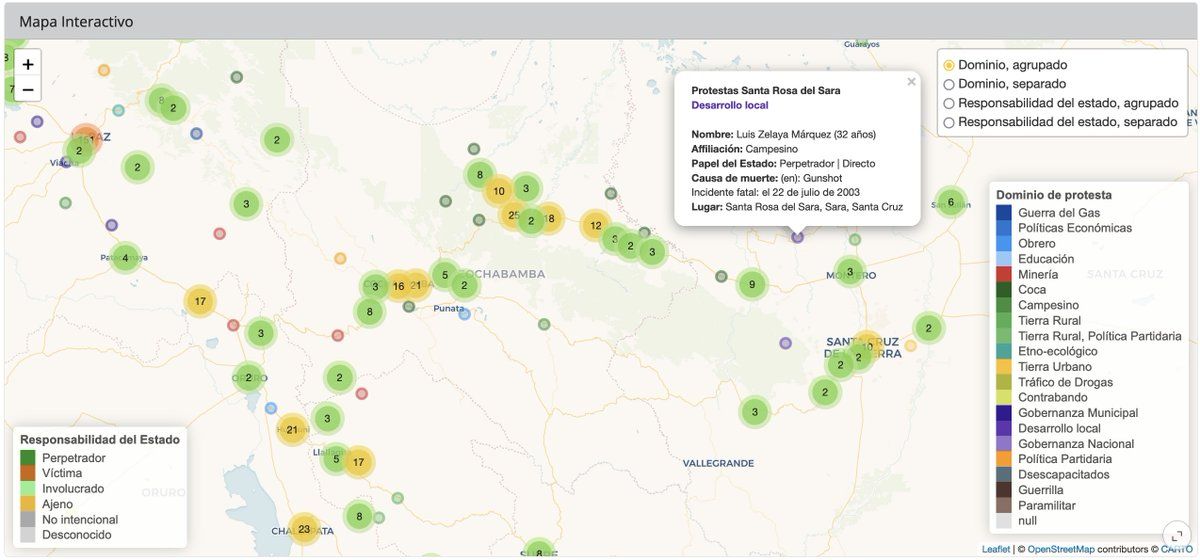Open the yellow cluster marked 12
The image size is (1200, 560).
pyautogui.click(x=596, y=225)
